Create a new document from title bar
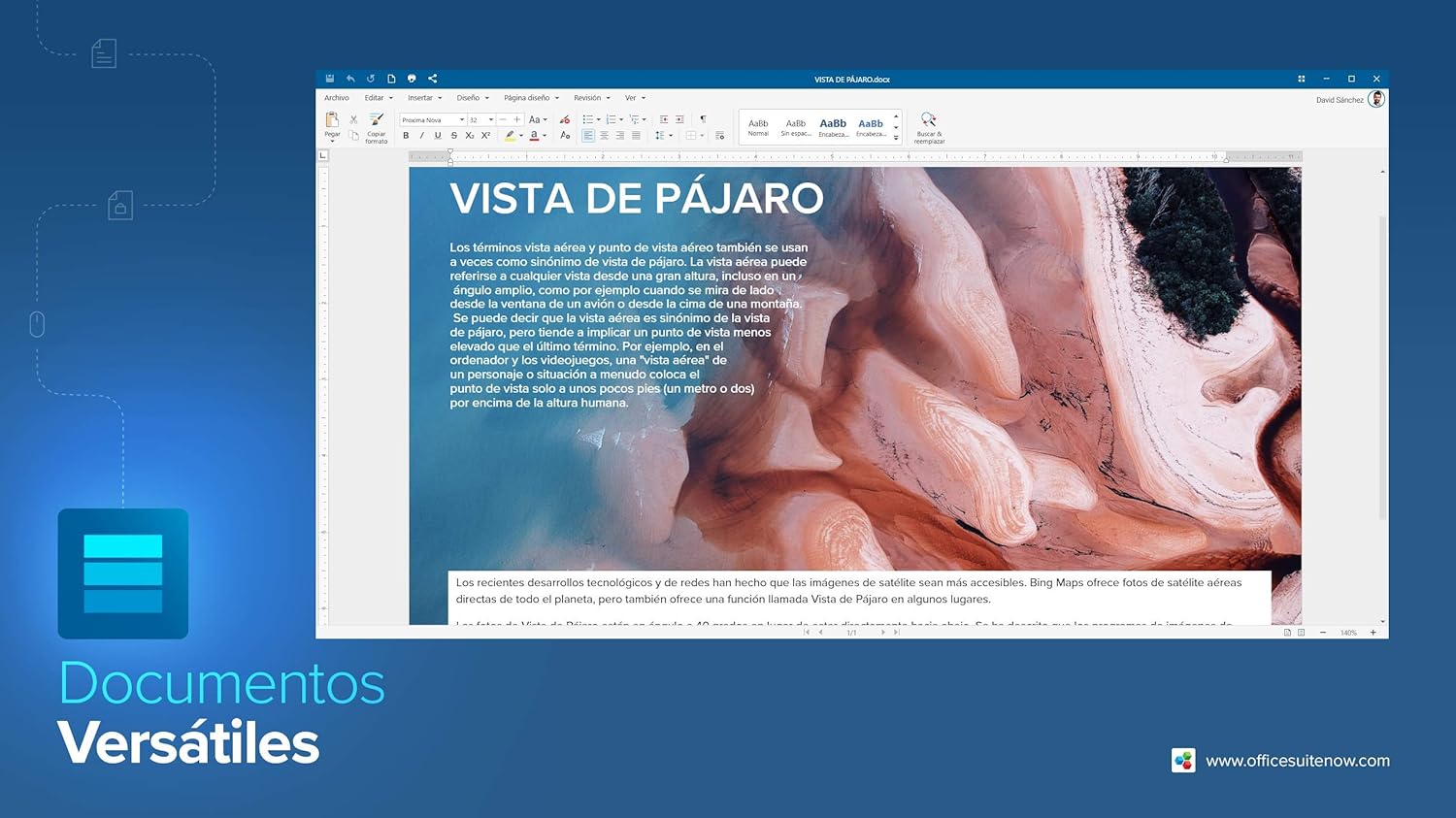Image resolution: width=1456 pixels, height=818 pixels. pyautogui.click(x=391, y=79)
